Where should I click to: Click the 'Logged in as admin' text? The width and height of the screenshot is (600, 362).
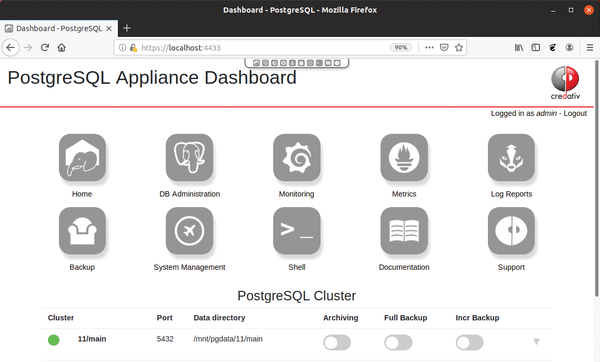pos(524,113)
